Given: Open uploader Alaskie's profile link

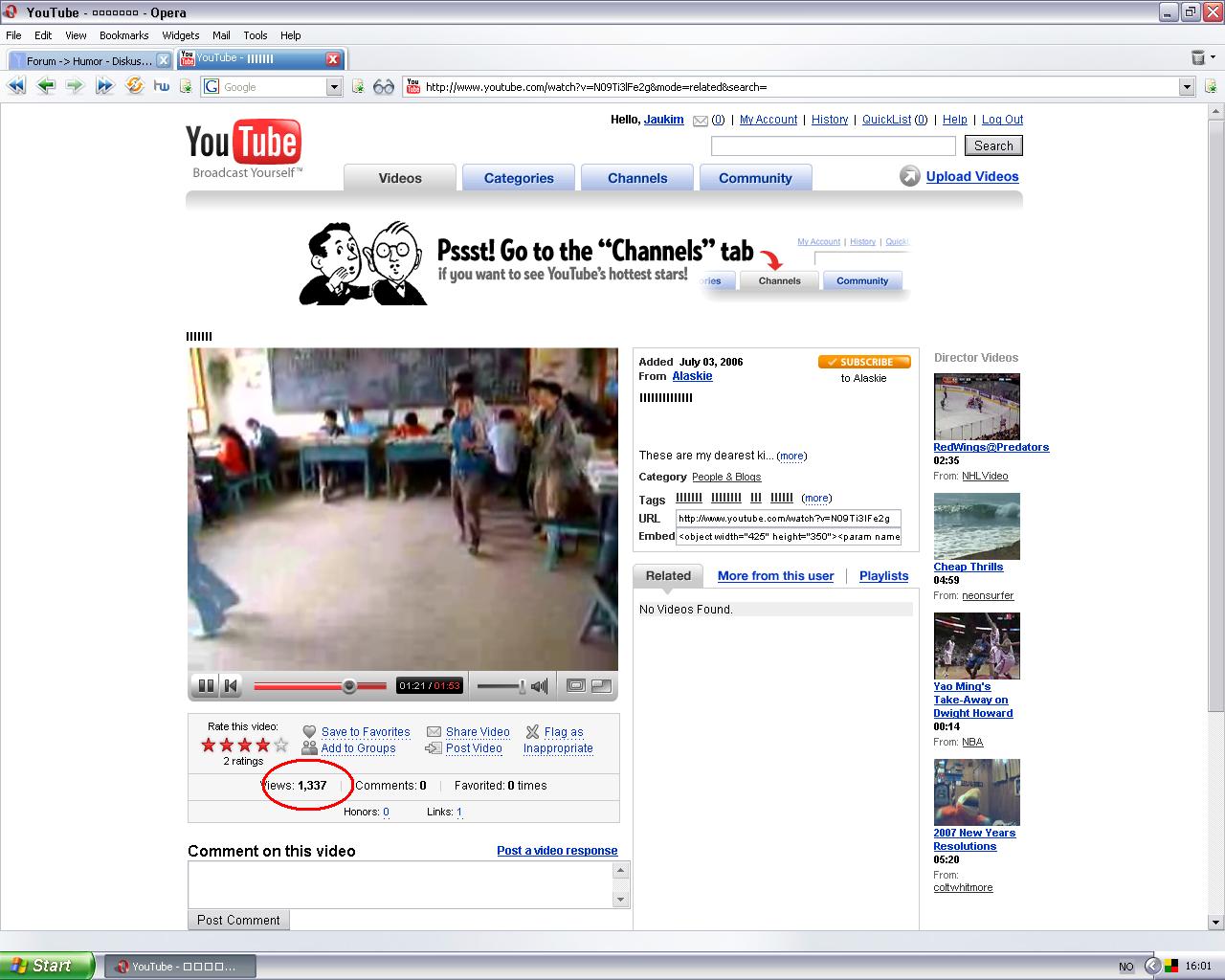Looking at the screenshot, I should pos(692,376).
